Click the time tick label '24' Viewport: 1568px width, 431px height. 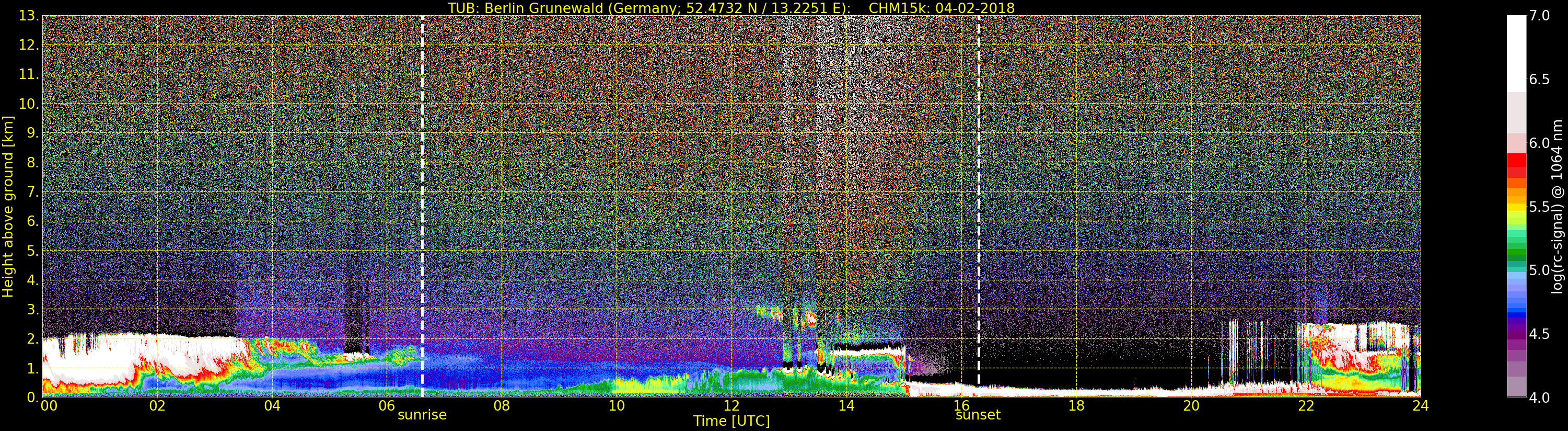1420,405
